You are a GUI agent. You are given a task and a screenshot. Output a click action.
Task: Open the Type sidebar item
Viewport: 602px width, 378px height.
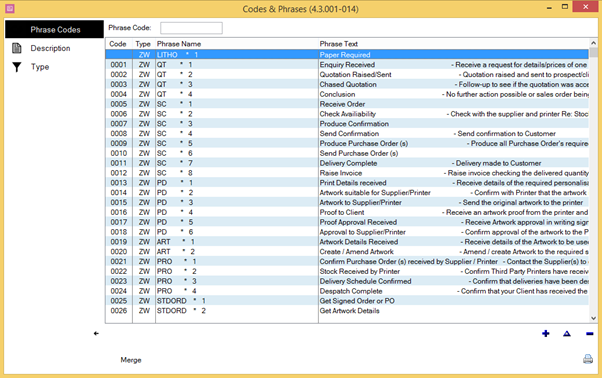(x=40, y=67)
